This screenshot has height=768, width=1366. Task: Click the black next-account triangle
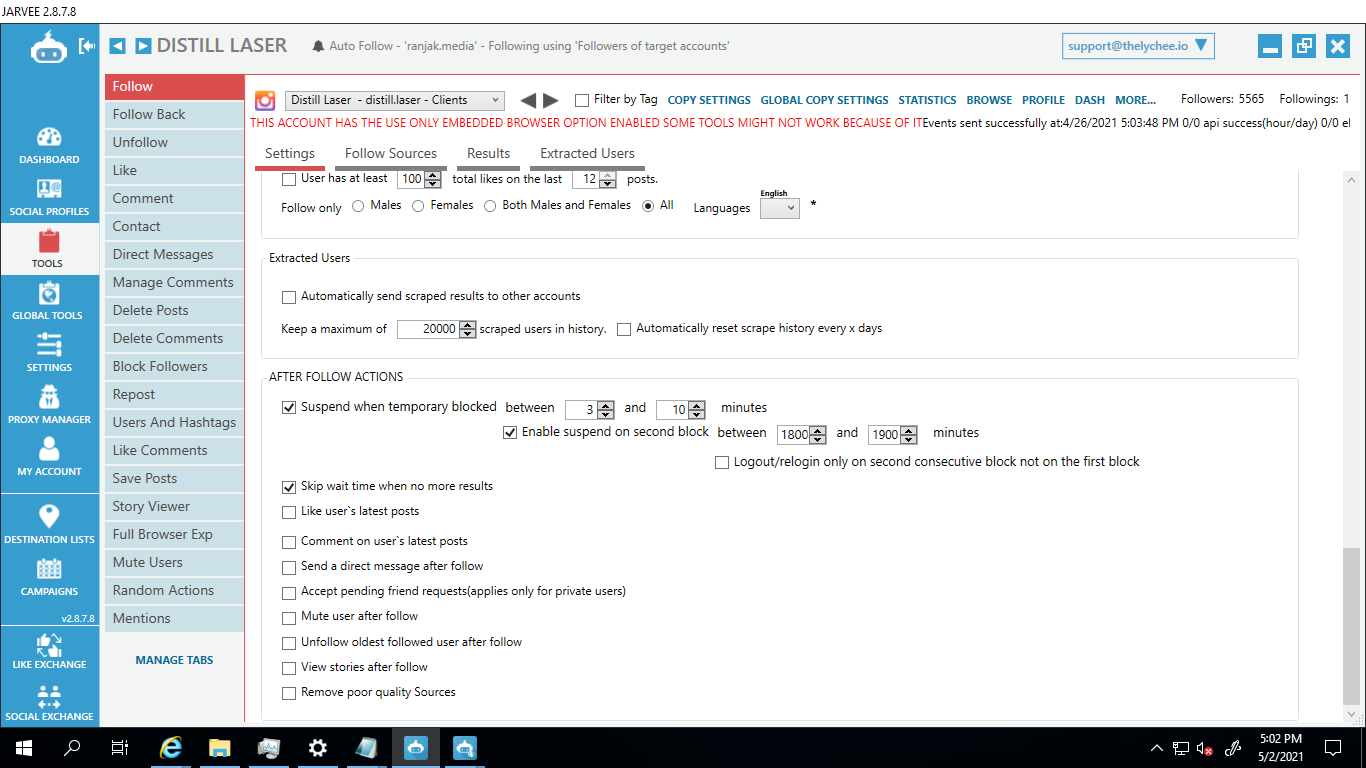click(551, 100)
